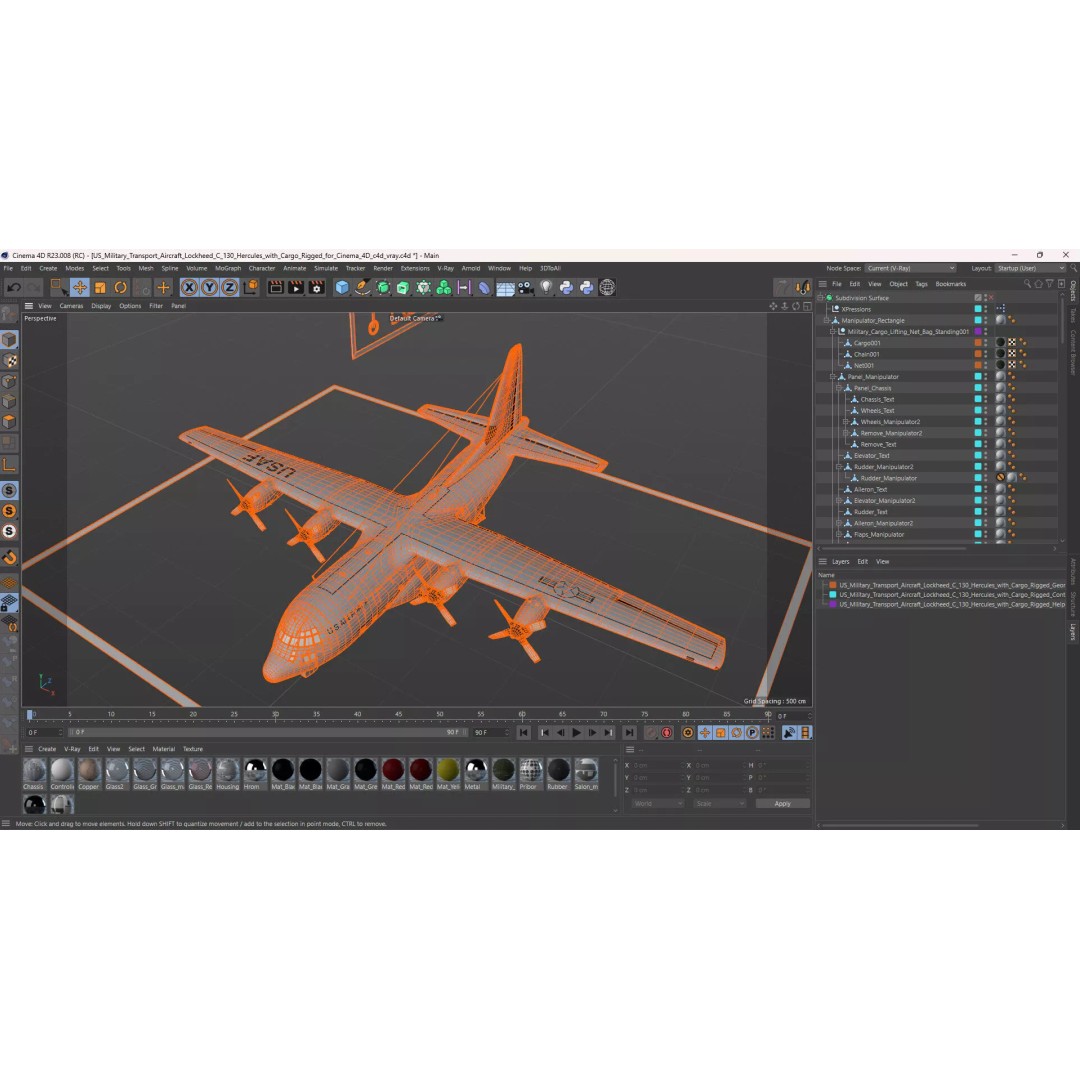The image size is (1080, 1080).
Task: Select the Scale tool
Action: click(100, 287)
